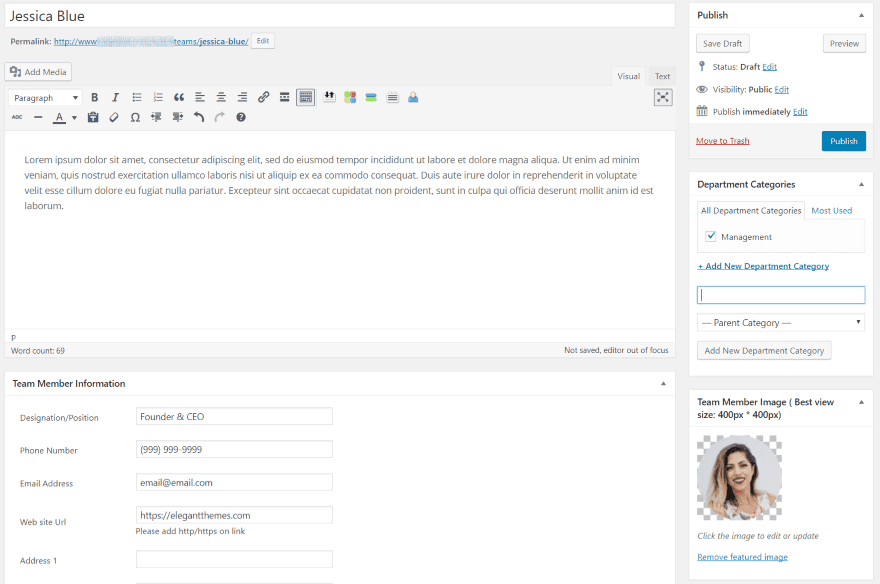Viewport: 880px width, 584px height.
Task: Insert a blockquote
Action: point(179,98)
